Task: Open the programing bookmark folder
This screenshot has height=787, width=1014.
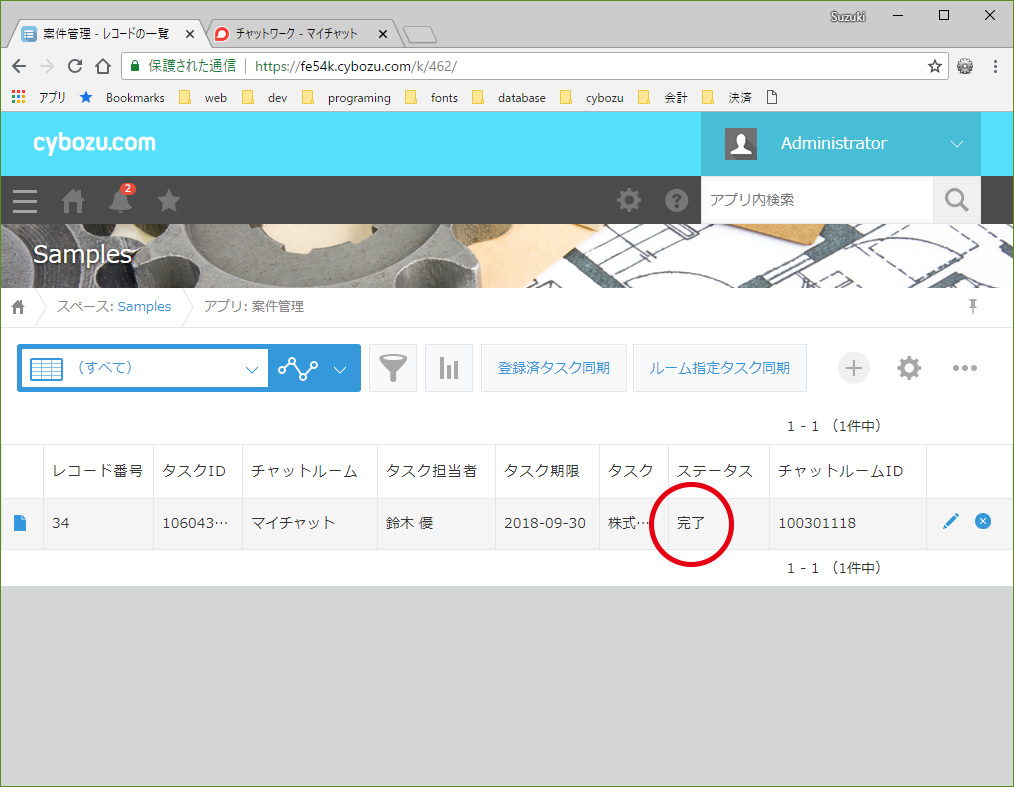Action: click(347, 98)
